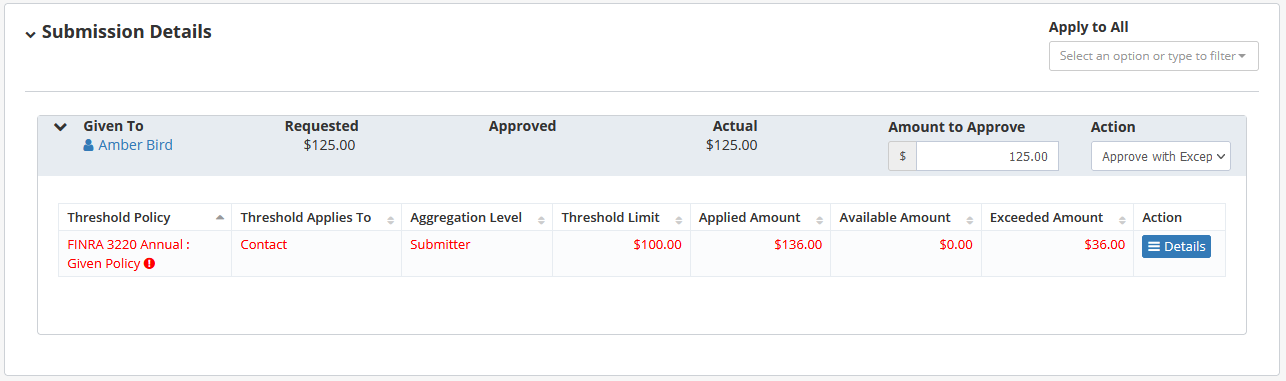The width and height of the screenshot is (1286, 381).
Task: Select the FINRA 3220 Annual policy text
Action: (128, 244)
